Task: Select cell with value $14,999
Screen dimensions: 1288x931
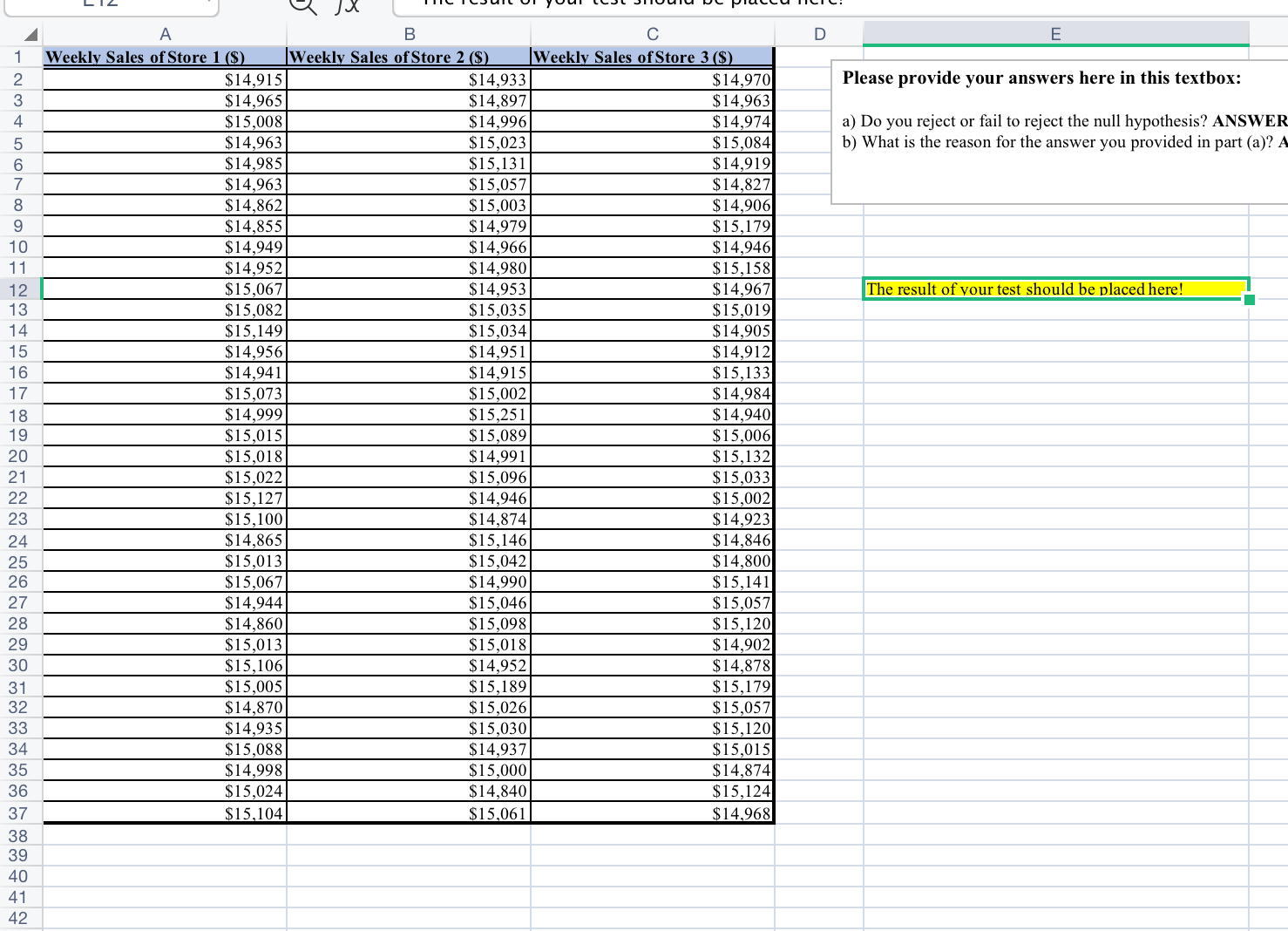Action: [x=165, y=414]
